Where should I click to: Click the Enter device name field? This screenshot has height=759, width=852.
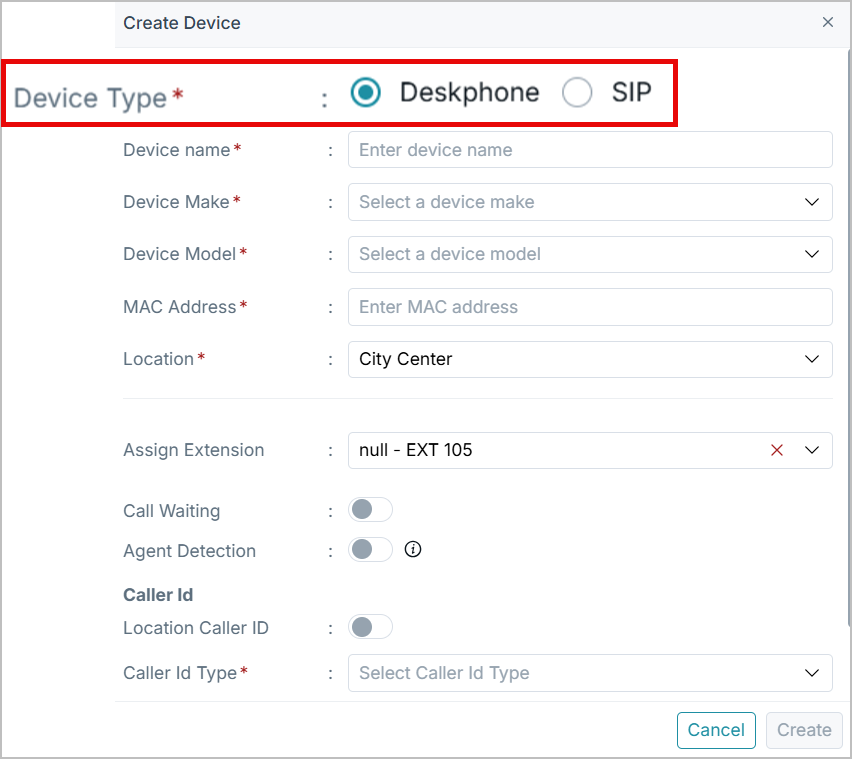click(x=590, y=150)
